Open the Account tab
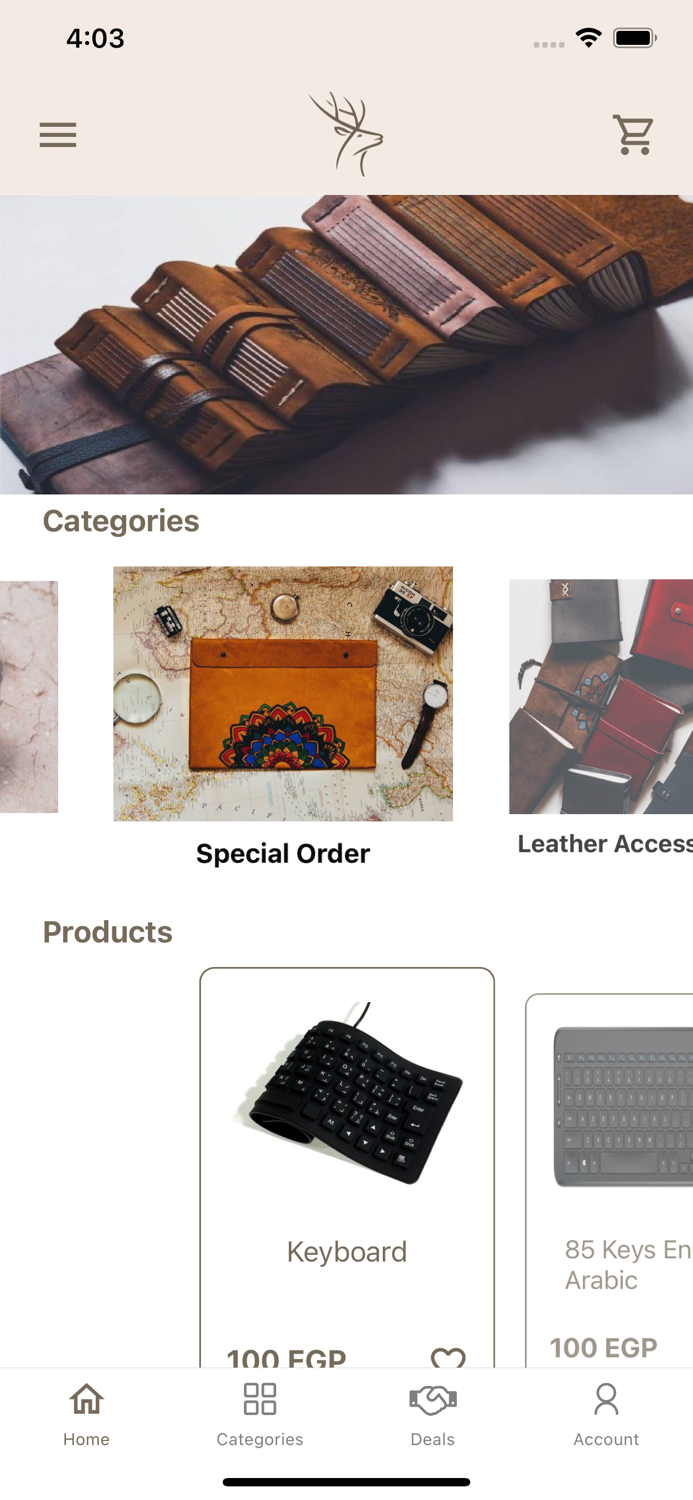 [x=606, y=1415]
